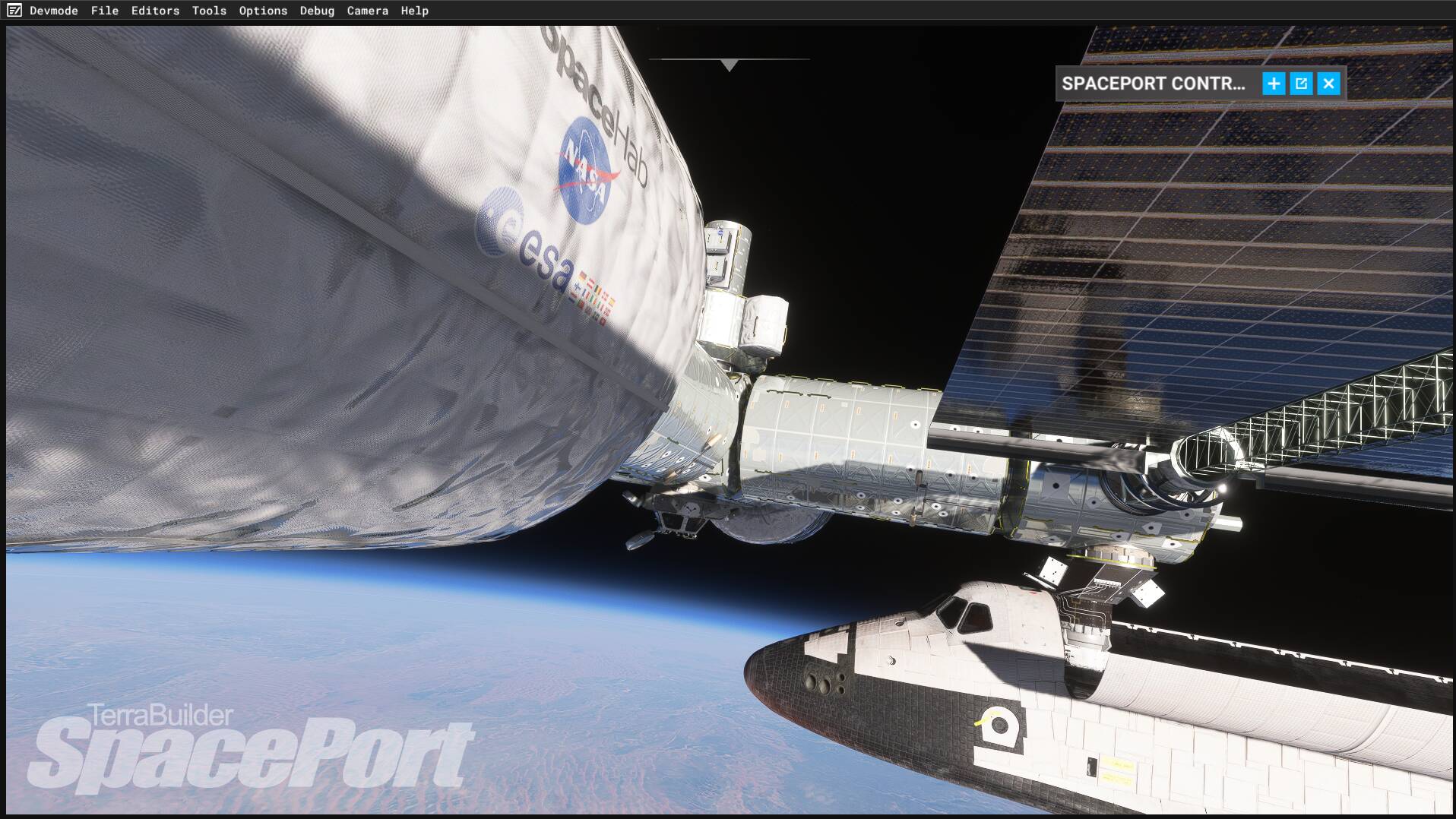The height and width of the screenshot is (819, 1456).
Task: Open the Editors menu
Action: point(155,11)
